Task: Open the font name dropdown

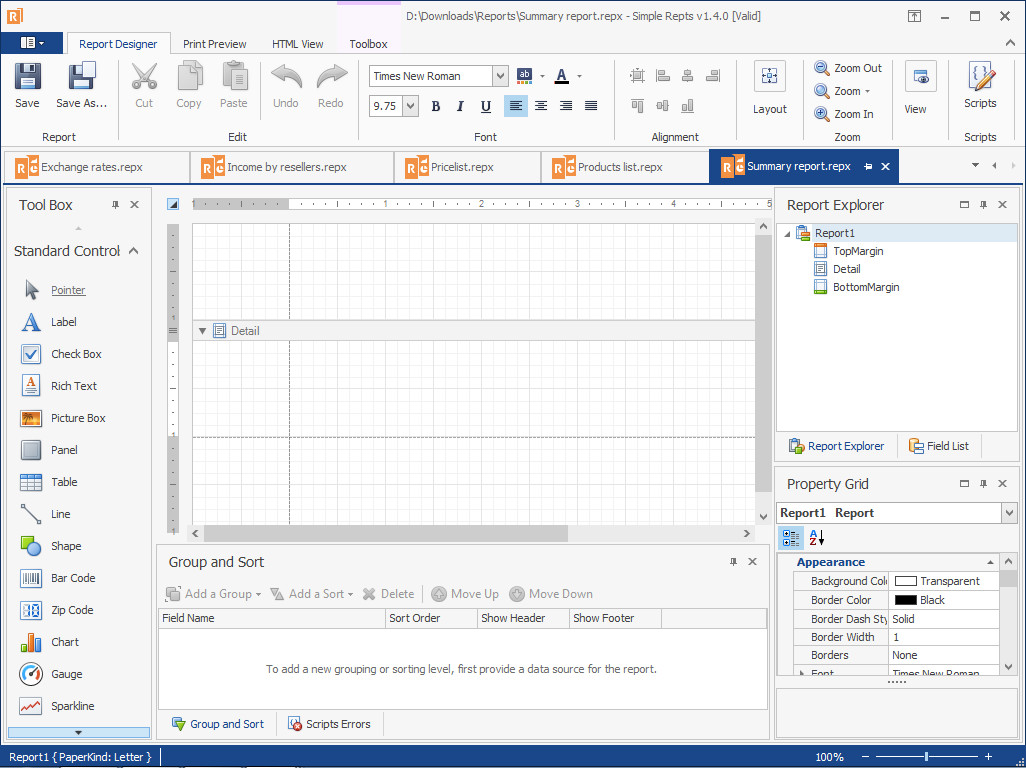Action: click(500, 76)
